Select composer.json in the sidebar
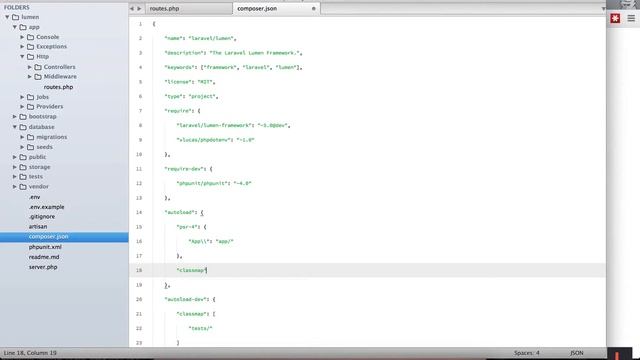Image resolution: width=640 pixels, height=360 pixels. (x=49, y=237)
